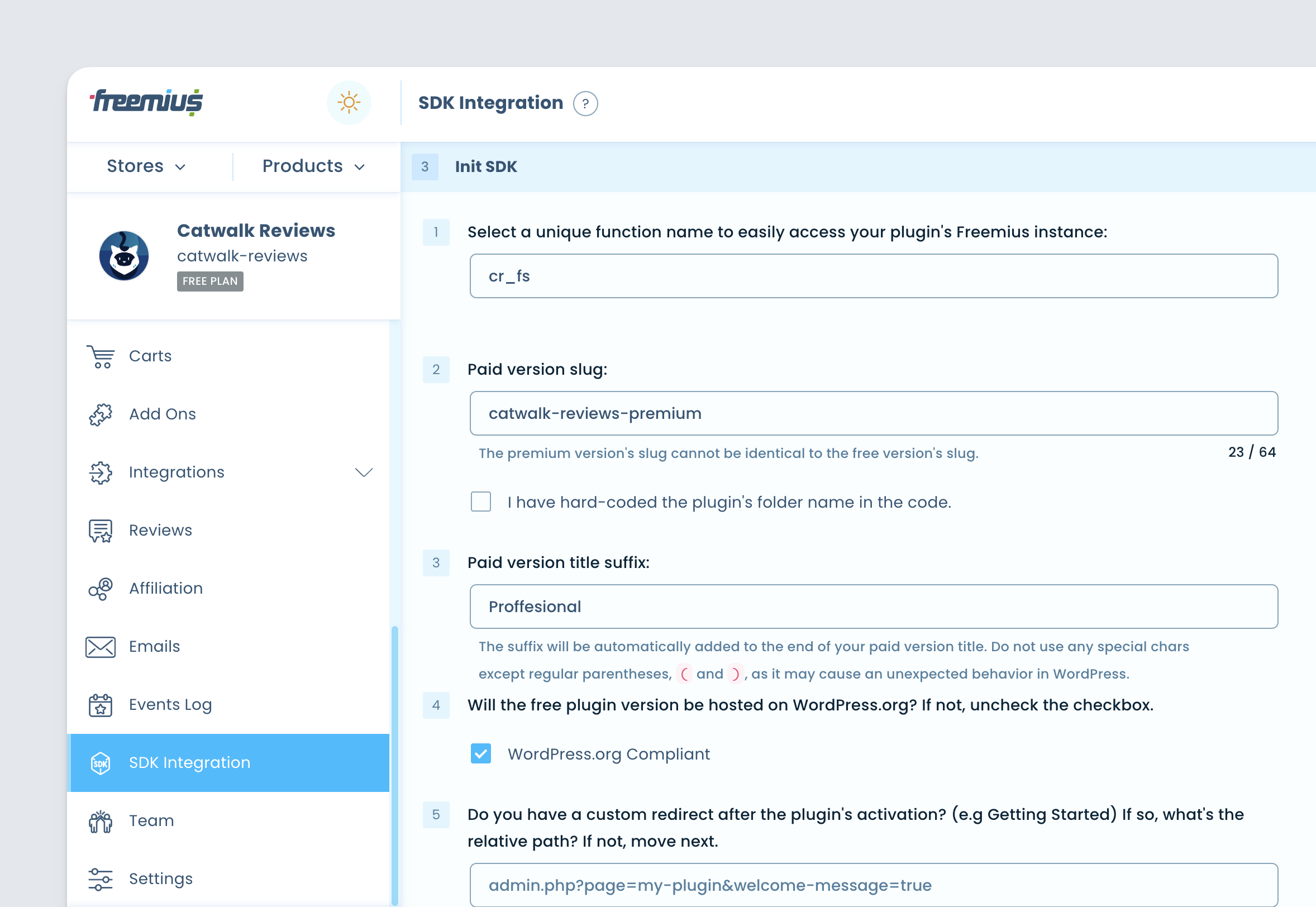Viewport: 1316px width, 907px height.
Task: Open the Integrations menu item
Action: 228,472
